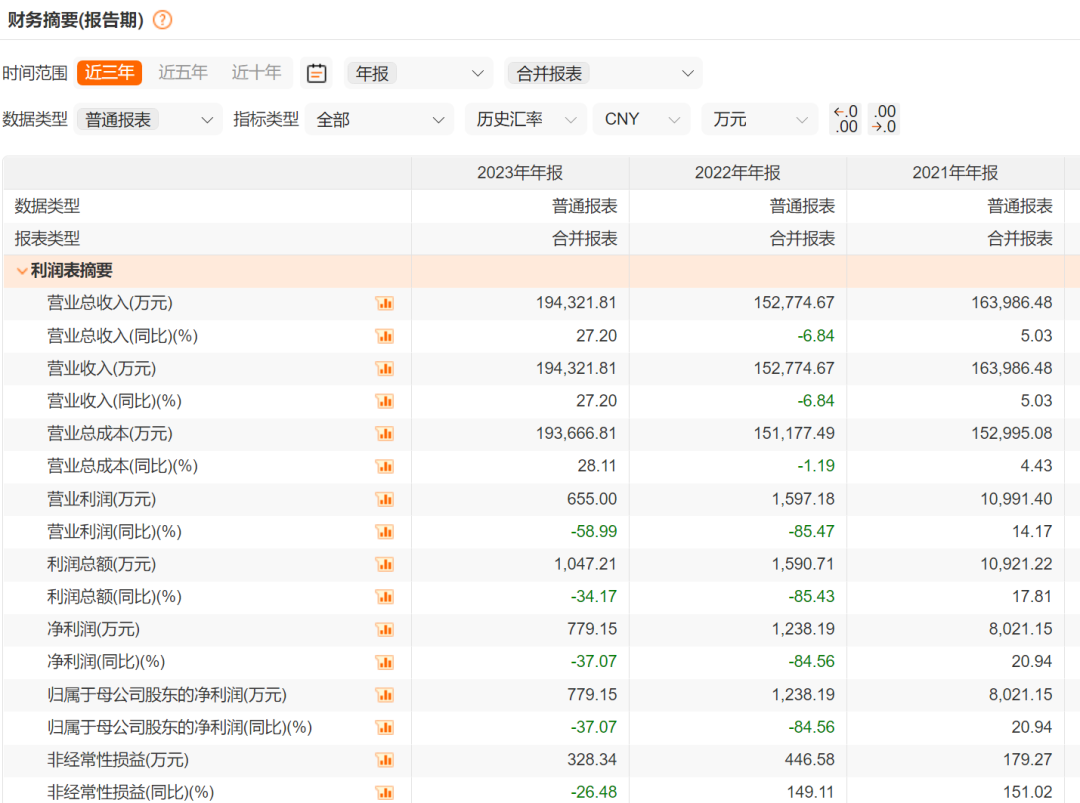Click the 2023年年报 column header

pos(520,173)
